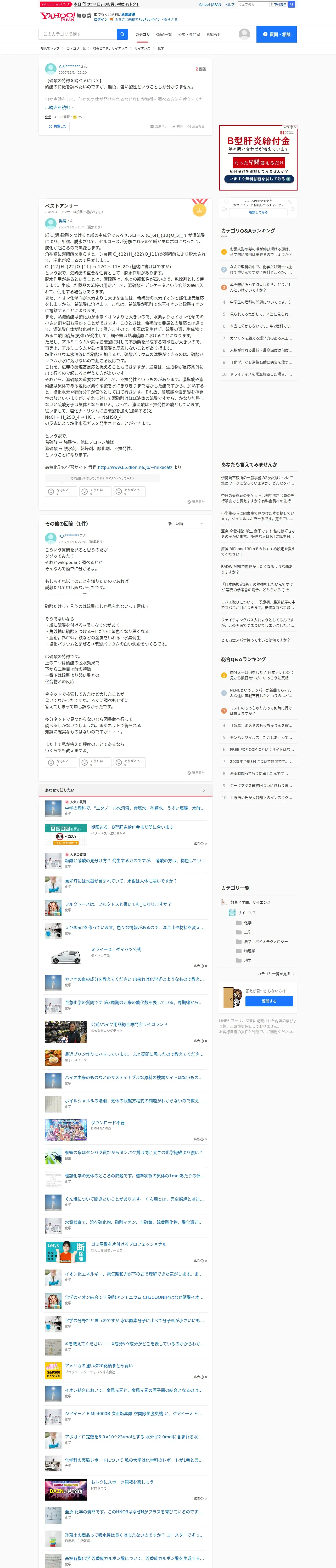Click the 化学 folder icon in category list

click(x=239, y=922)
